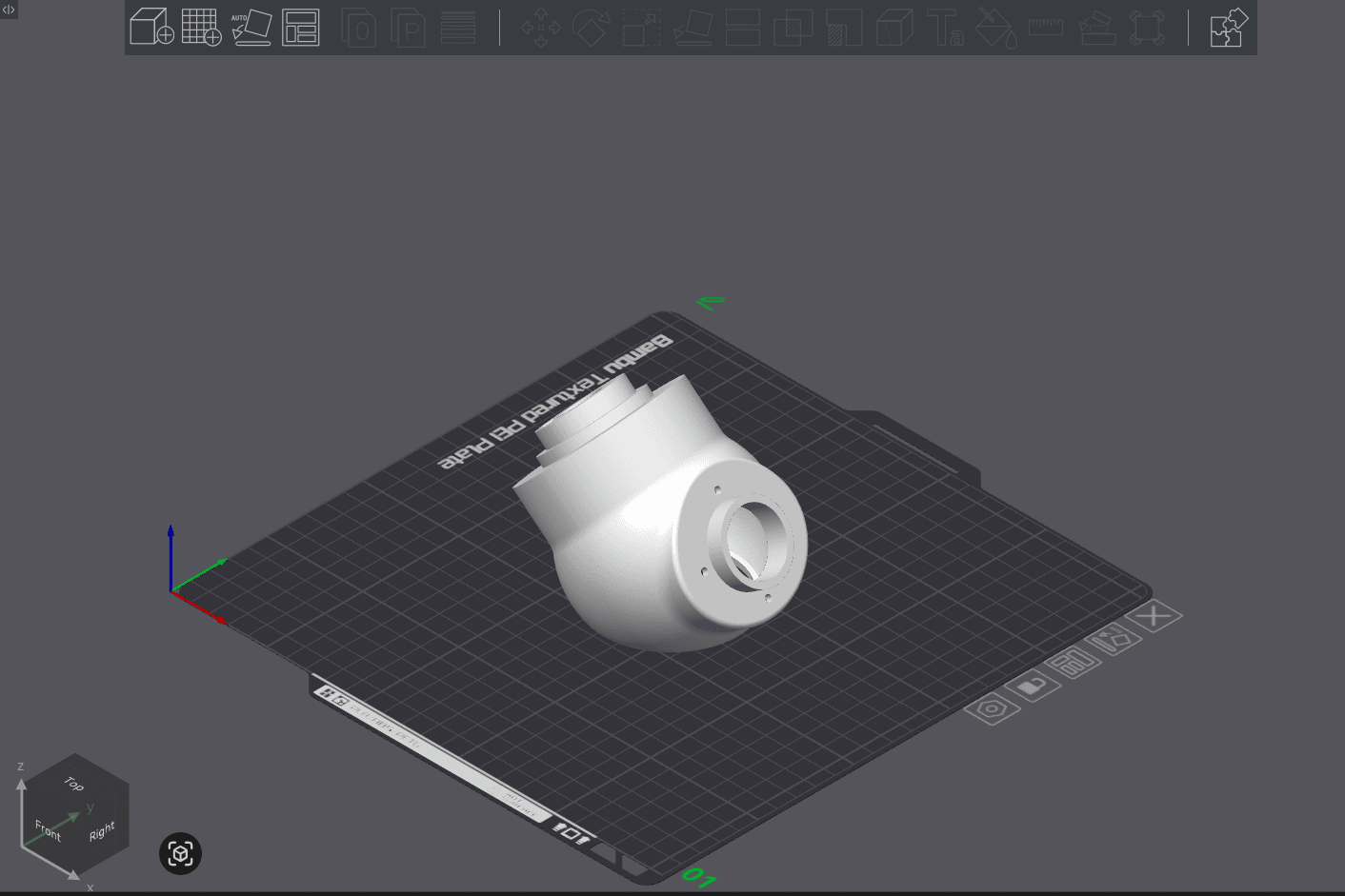
Task: Delete the plate using the X icon
Action: [x=1155, y=614]
